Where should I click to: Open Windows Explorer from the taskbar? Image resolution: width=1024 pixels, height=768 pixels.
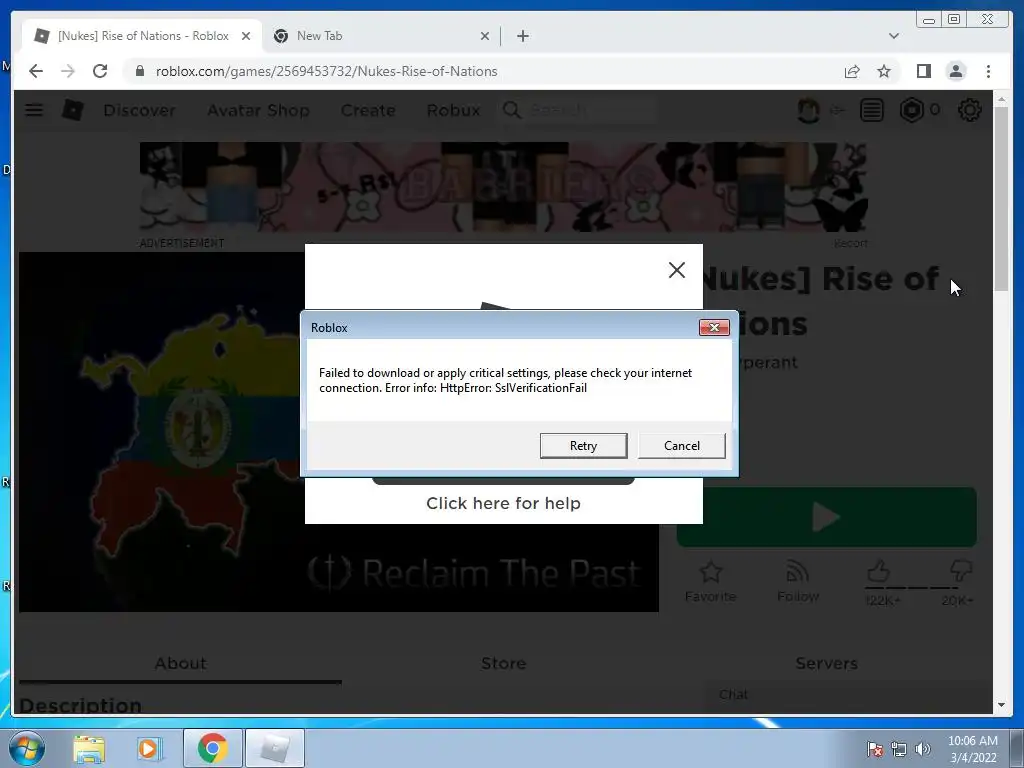pyautogui.click(x=88, y=748)
